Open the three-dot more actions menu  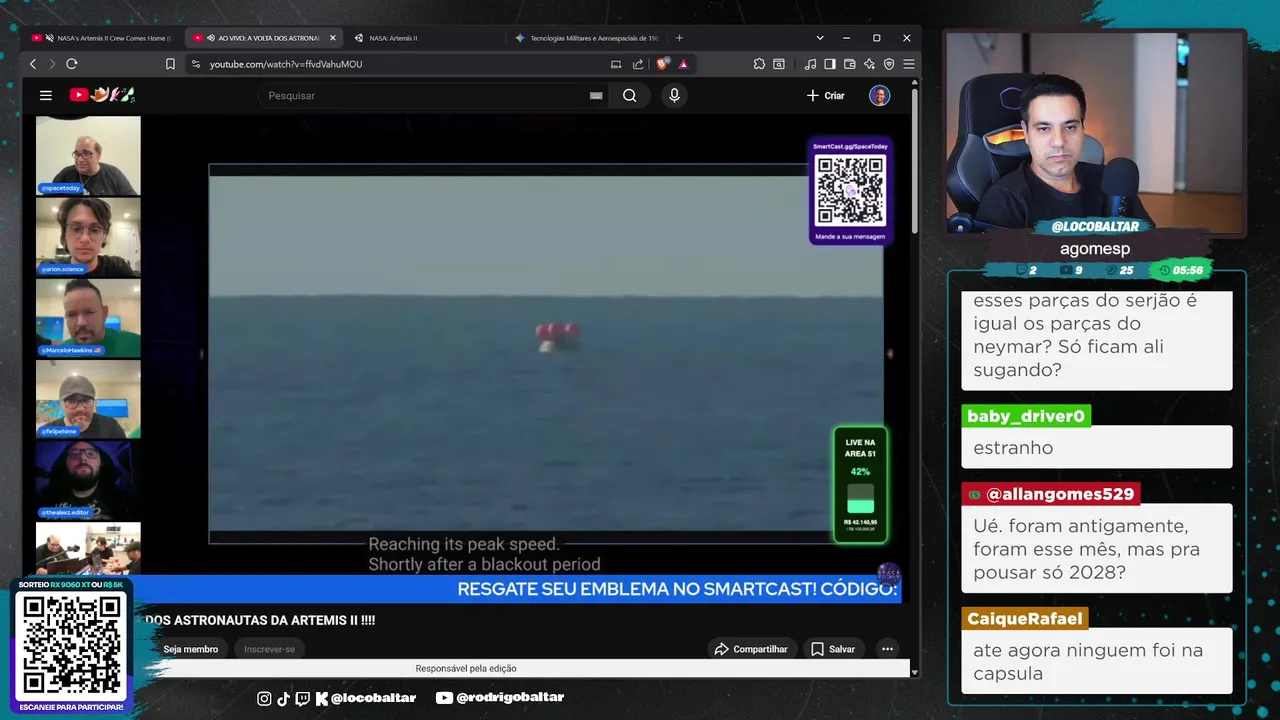pos(887,649)
